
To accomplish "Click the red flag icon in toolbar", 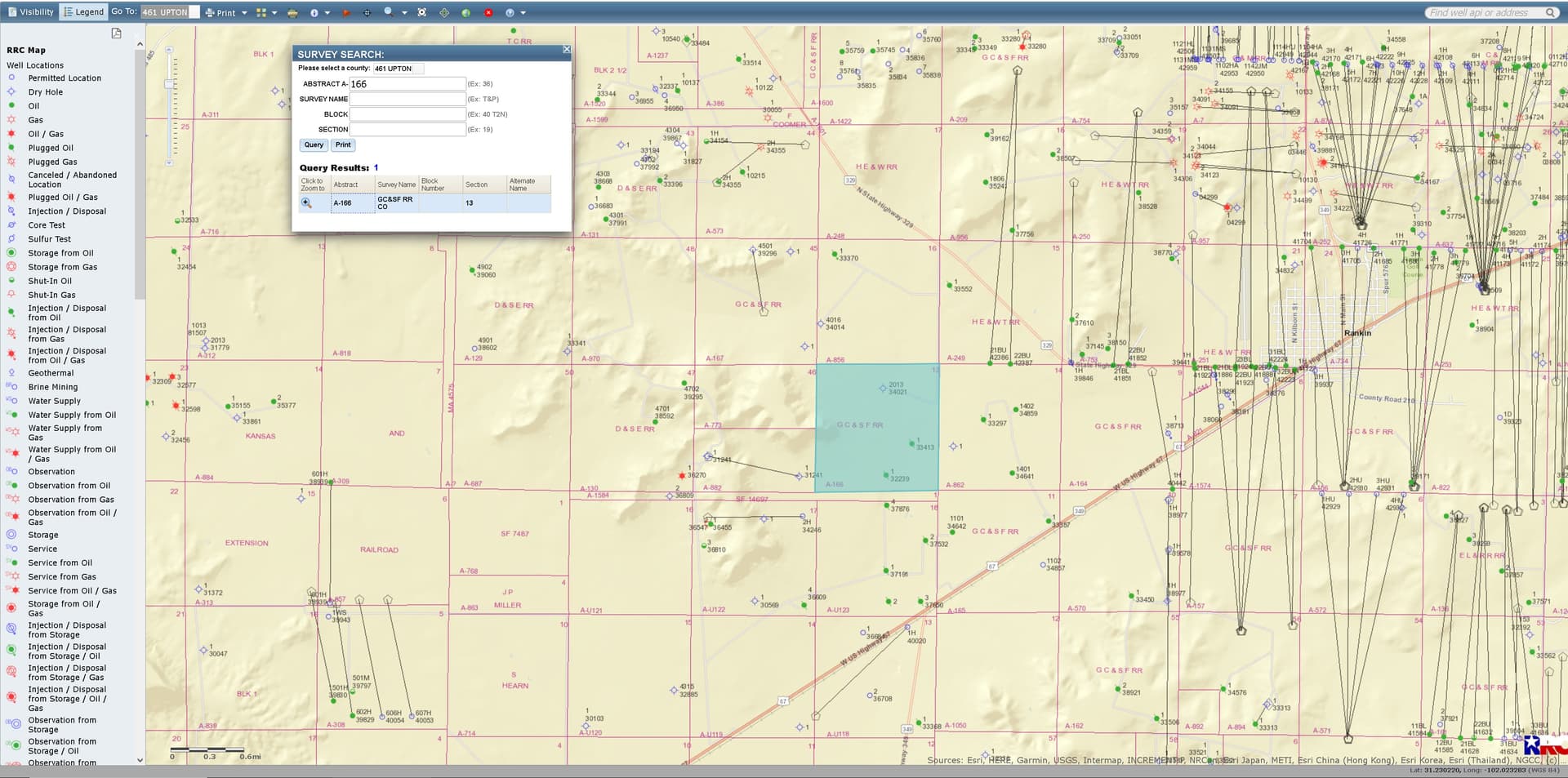I will click(x=345, y=13).
